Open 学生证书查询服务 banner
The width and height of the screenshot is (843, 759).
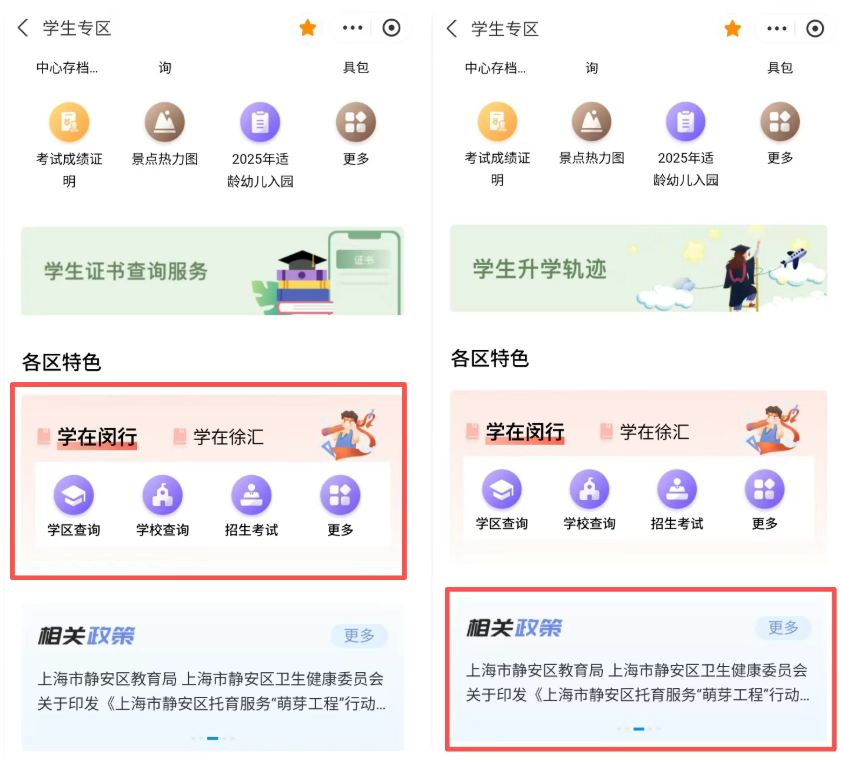pos(212,271)
